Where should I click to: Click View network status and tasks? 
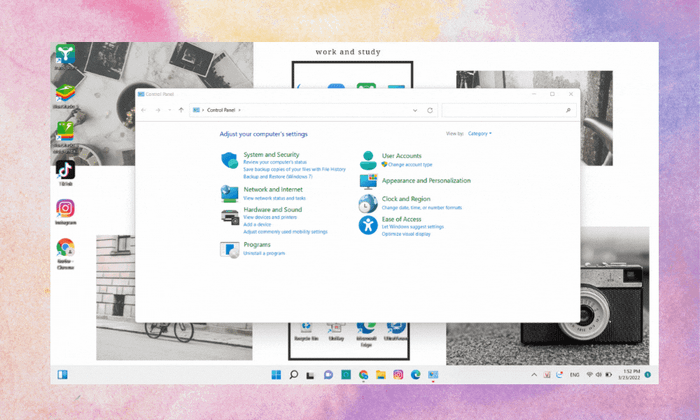click(x=275, y=198)
